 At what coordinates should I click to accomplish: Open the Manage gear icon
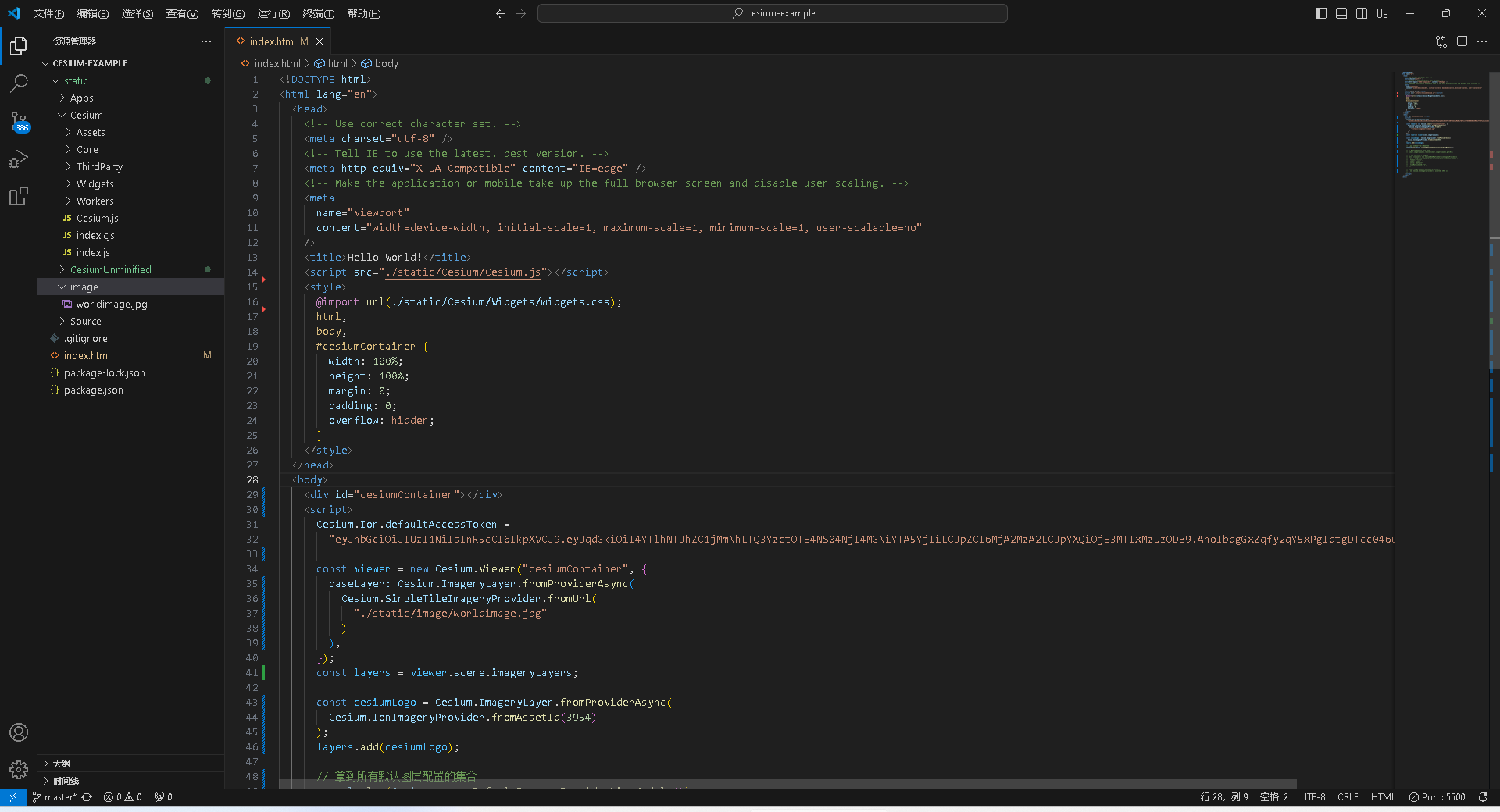[19, 770]
